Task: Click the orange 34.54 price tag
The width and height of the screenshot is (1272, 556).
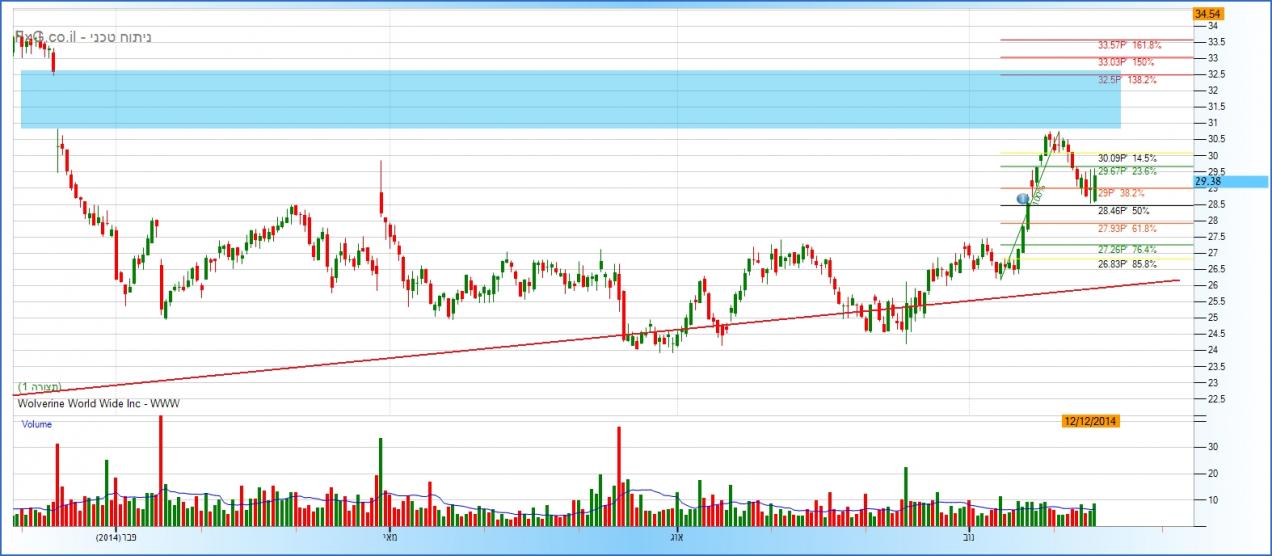Action: click(1208, 14)
